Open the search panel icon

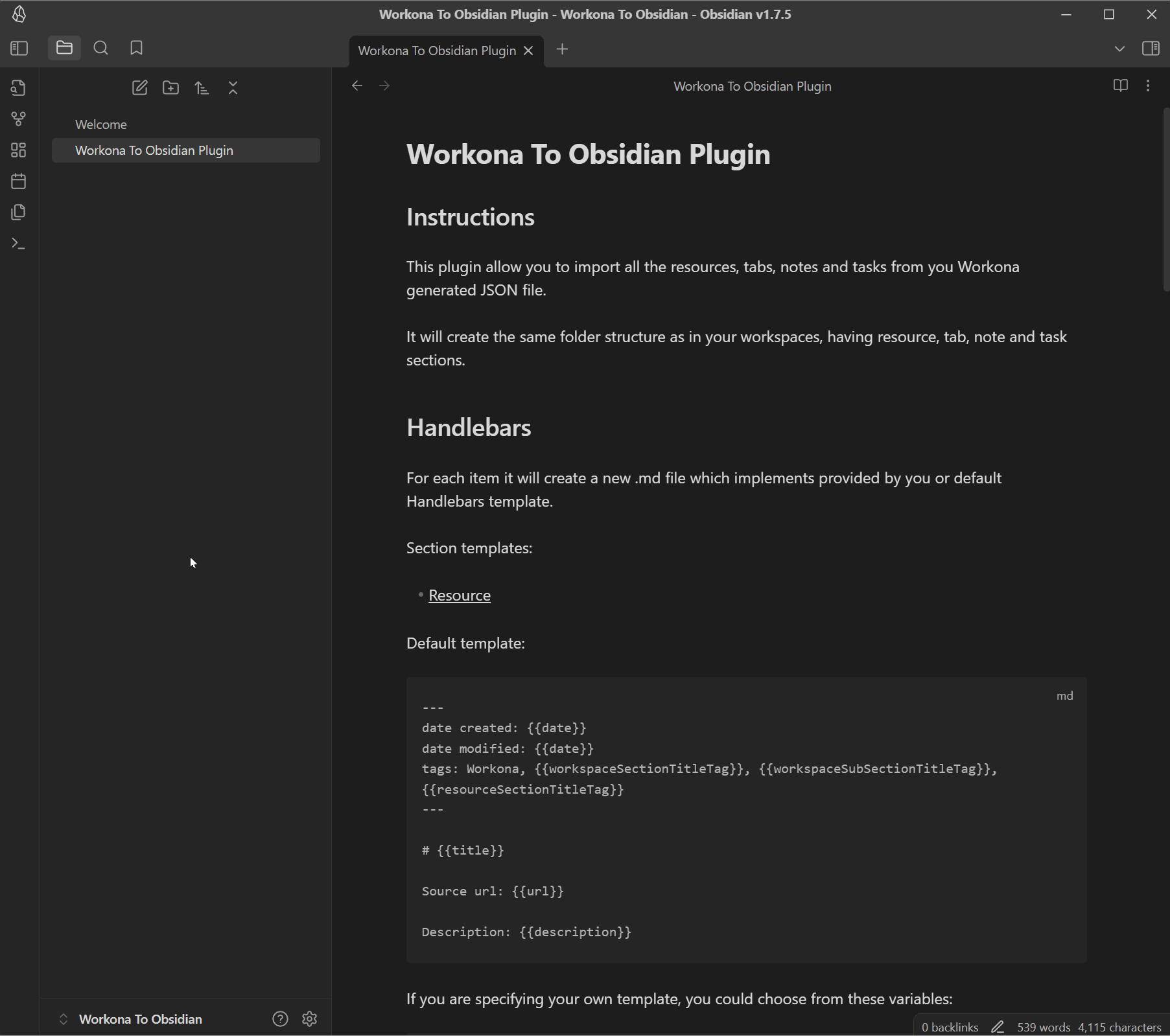click(100, 48)
